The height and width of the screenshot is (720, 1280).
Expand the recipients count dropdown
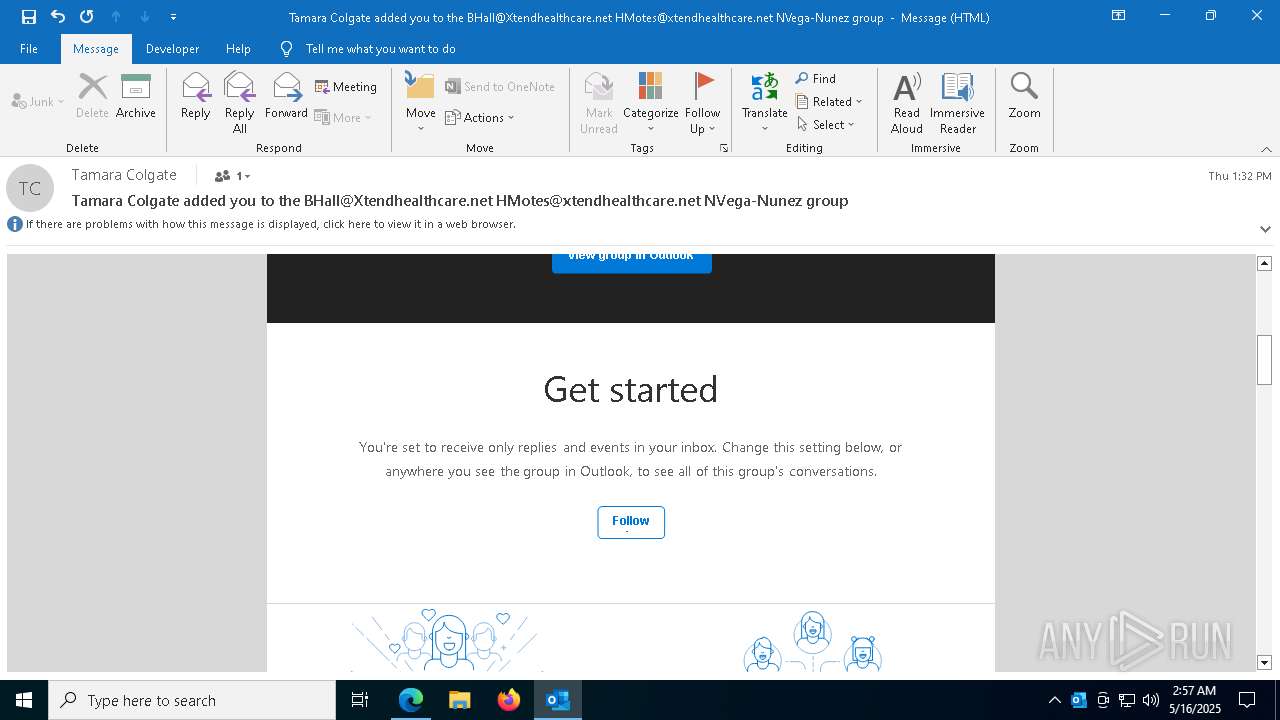[233, 176]
